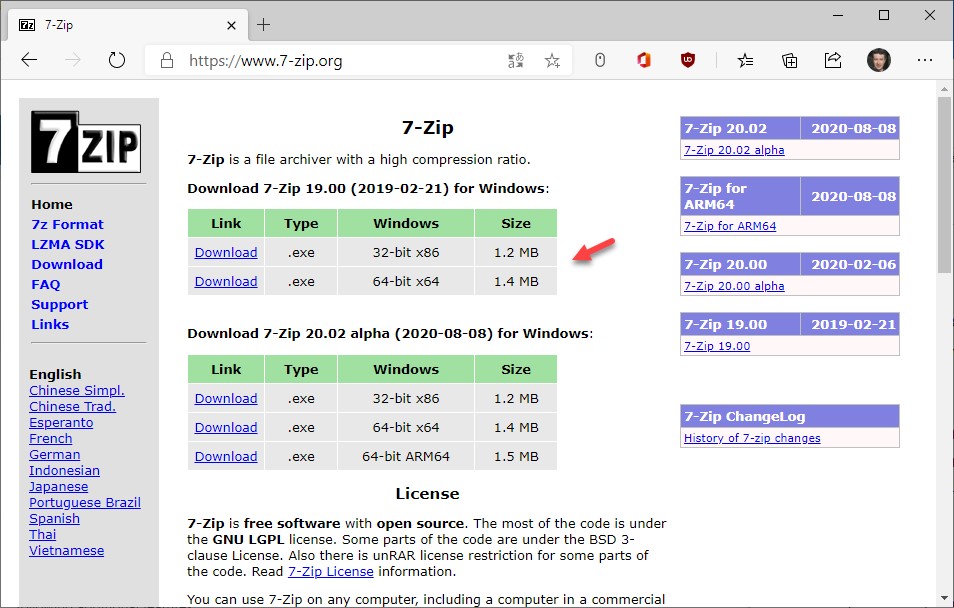
Task: Open the browser Settings and more menu
Action: pyautogui.click(x=924, y=60)
